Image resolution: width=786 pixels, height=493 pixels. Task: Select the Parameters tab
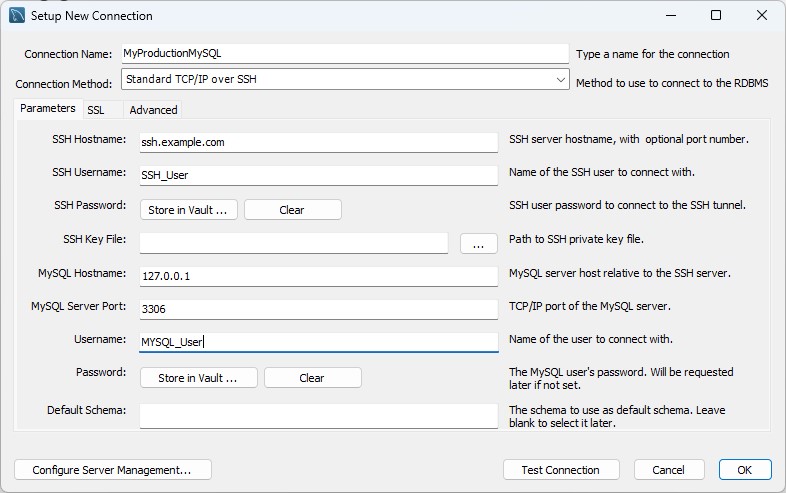pos(48,109)
